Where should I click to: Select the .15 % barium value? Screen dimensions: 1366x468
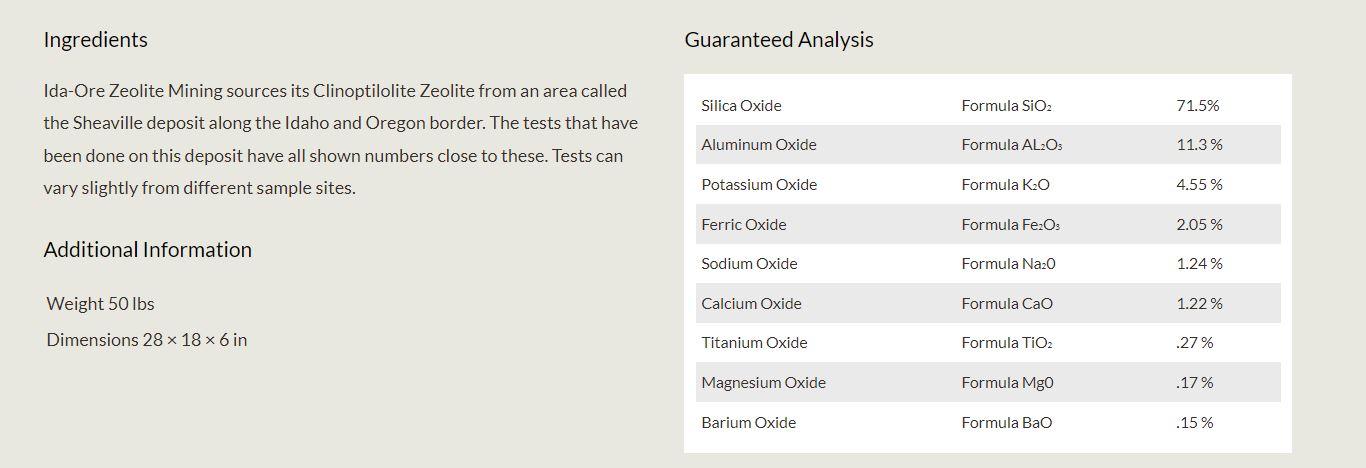pos(1194,423)
